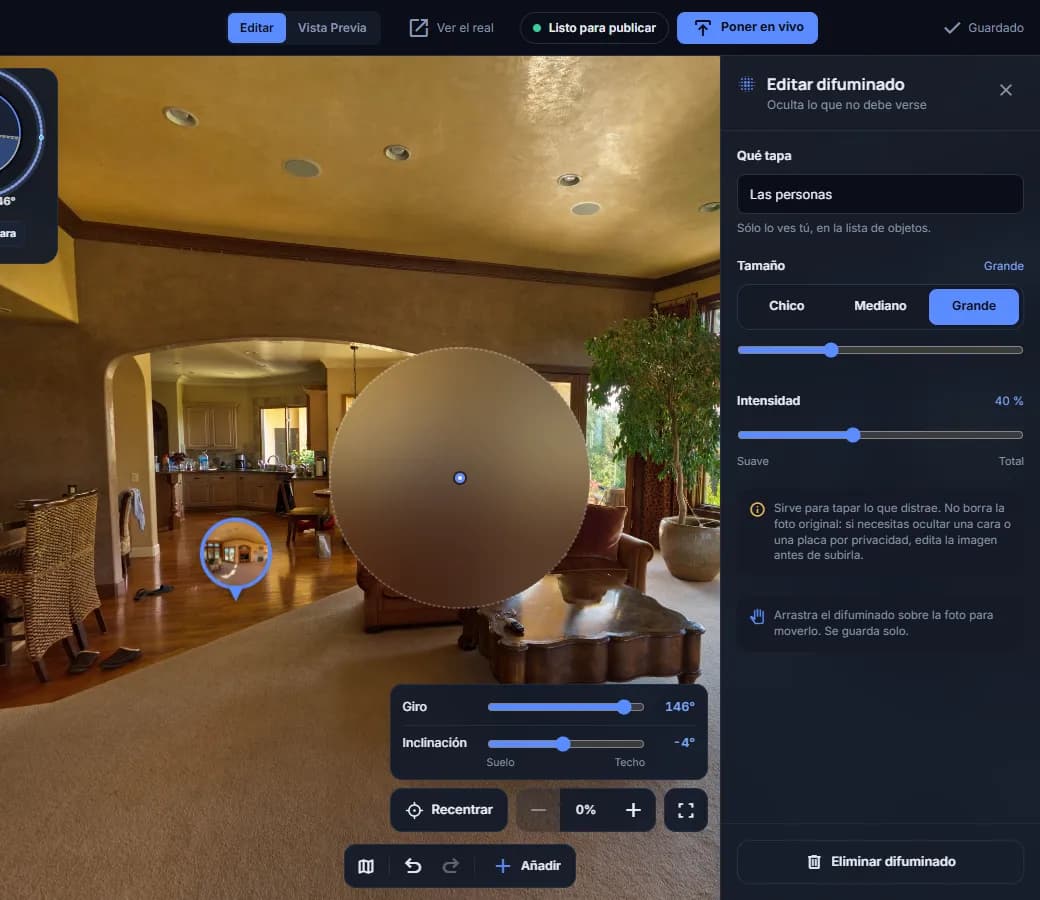Click the plus zoom-in icon
The width and height of the screenshot is (1040, 900).
pyautogui.click(x=633, y=810)
